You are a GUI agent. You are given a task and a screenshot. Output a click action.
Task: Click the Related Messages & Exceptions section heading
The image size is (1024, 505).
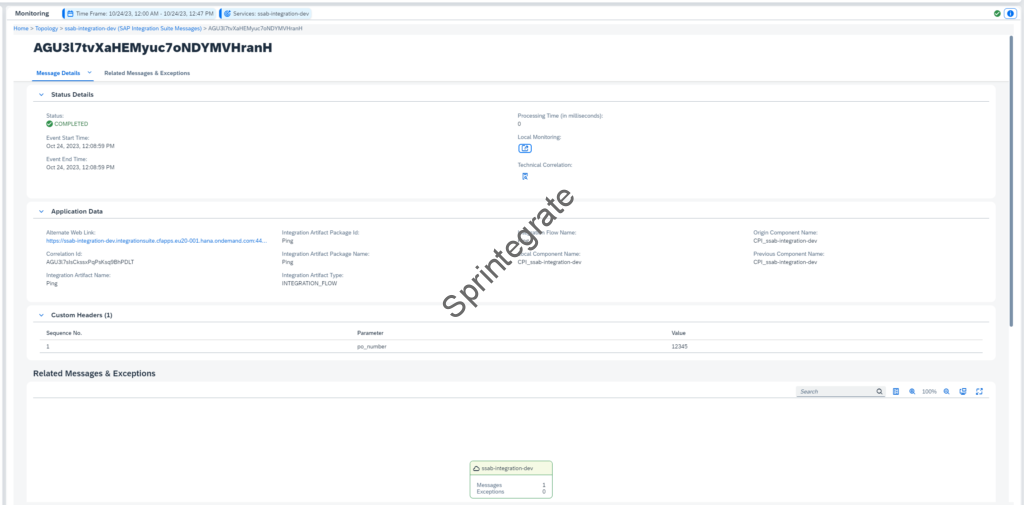tap(94, 374)
